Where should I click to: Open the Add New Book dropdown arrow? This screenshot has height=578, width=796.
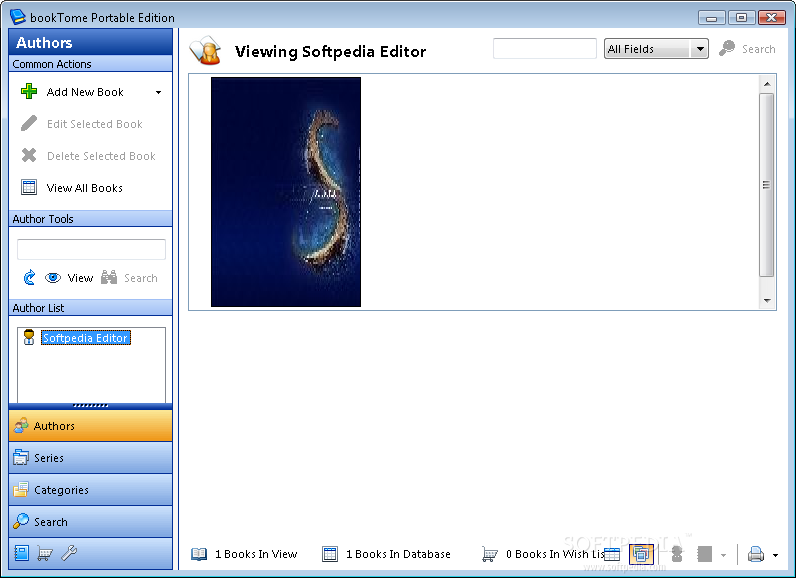[158, 92]
